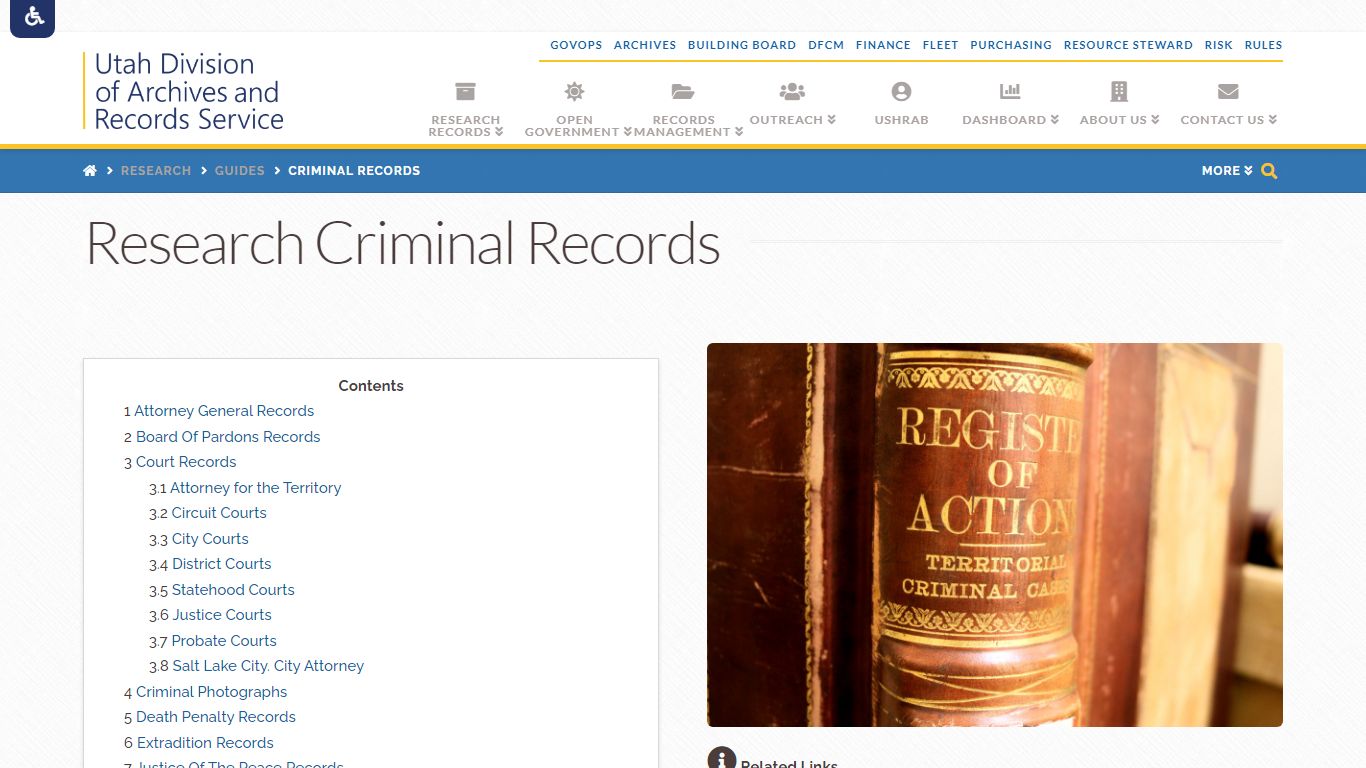Click the Register of Actions book photo
1366x768 pixels.
pyautogui.click(x=994, y=535)
